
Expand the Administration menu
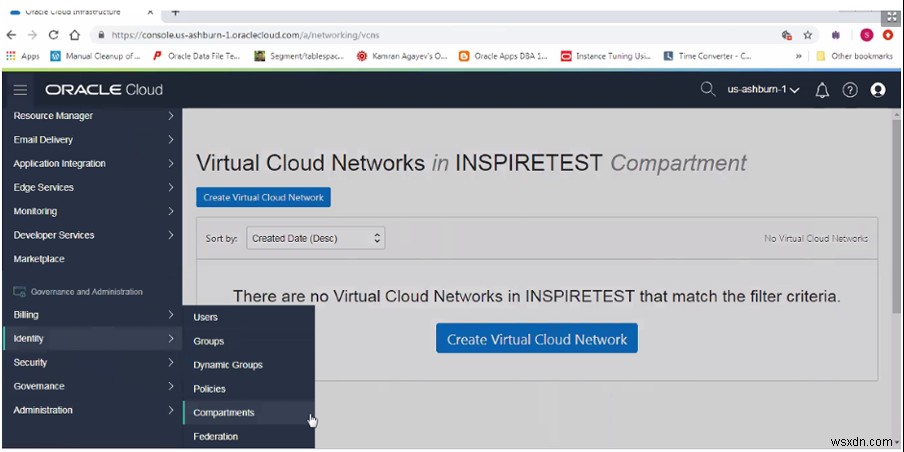click(x=92, y=410)
